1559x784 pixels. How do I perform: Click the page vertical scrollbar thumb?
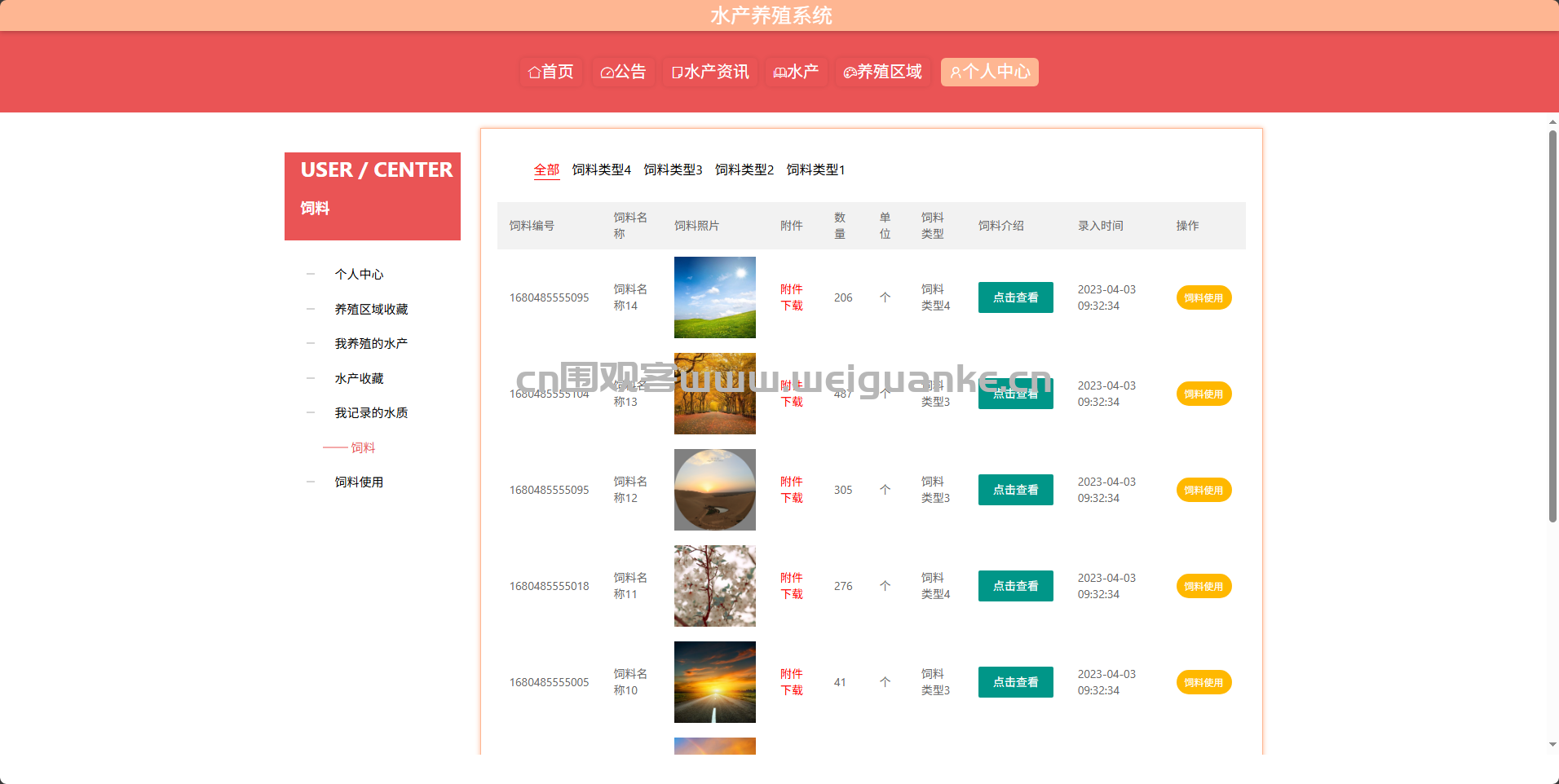coord(1552,326)
